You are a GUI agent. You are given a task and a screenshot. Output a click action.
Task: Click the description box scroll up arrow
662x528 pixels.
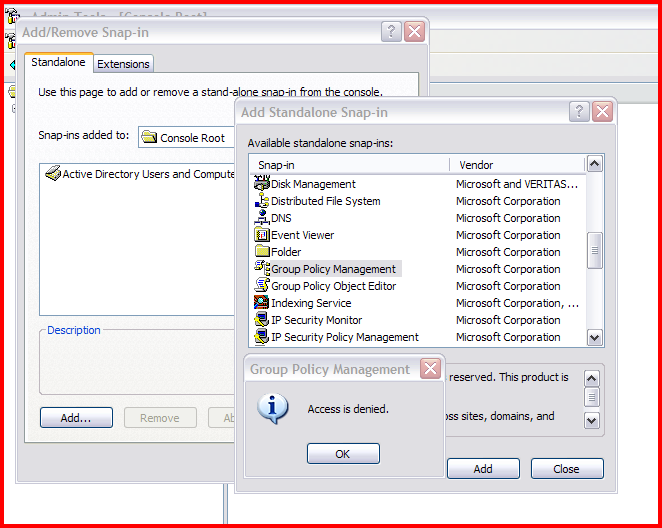(591, 379)
